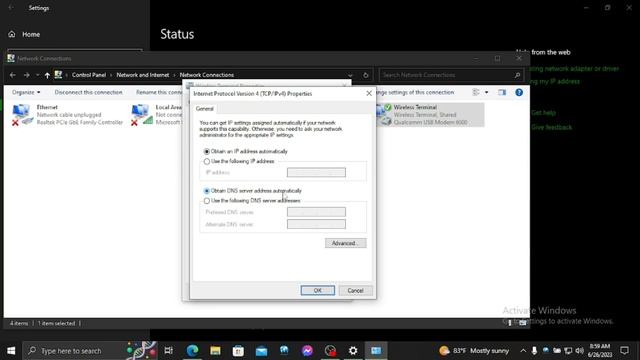Click Change settings of this connection
This screenshot has width=640, height=360.
414,92
